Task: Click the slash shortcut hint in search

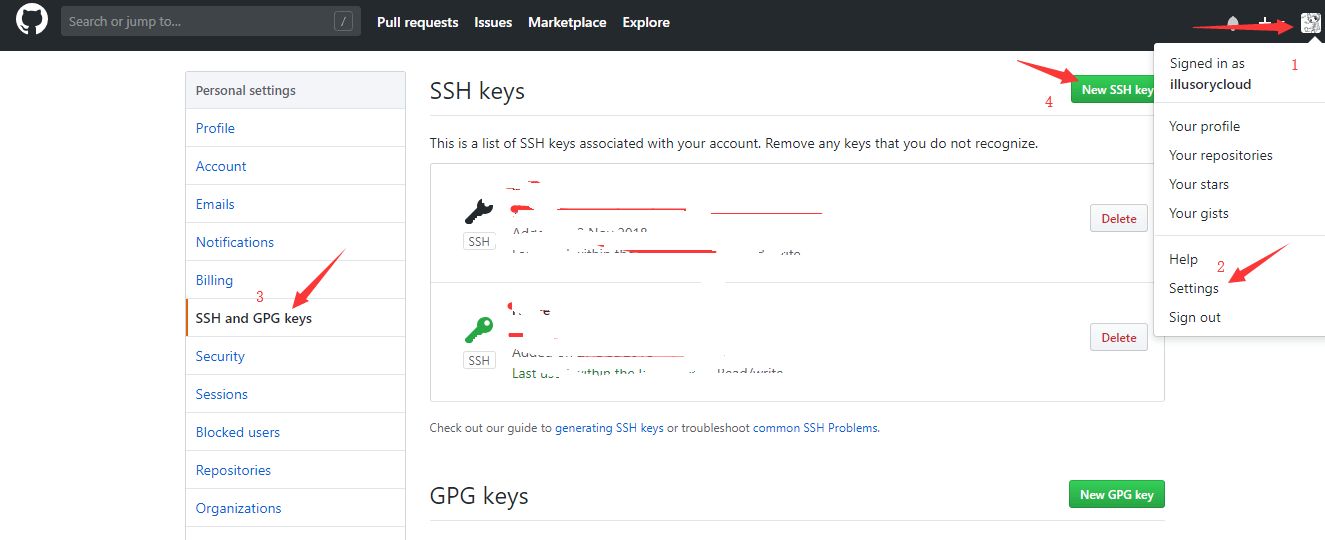Action: 343,21
